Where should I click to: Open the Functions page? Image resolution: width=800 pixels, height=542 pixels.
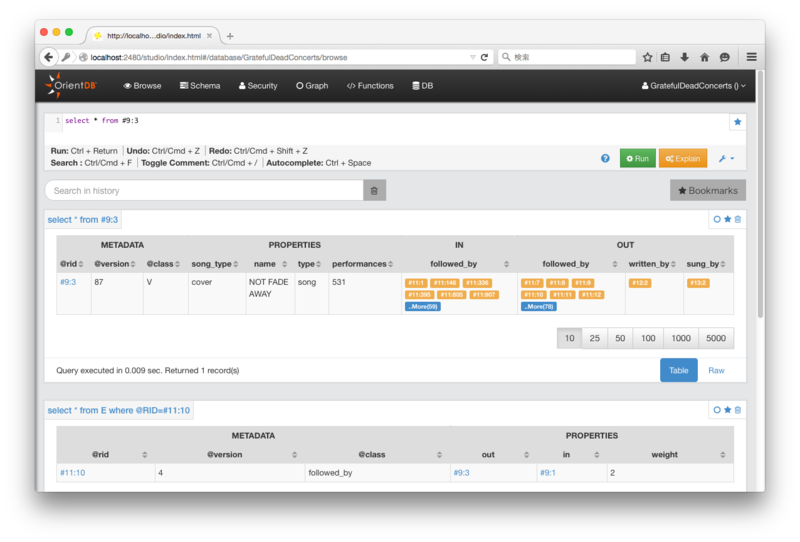[370, 86]
